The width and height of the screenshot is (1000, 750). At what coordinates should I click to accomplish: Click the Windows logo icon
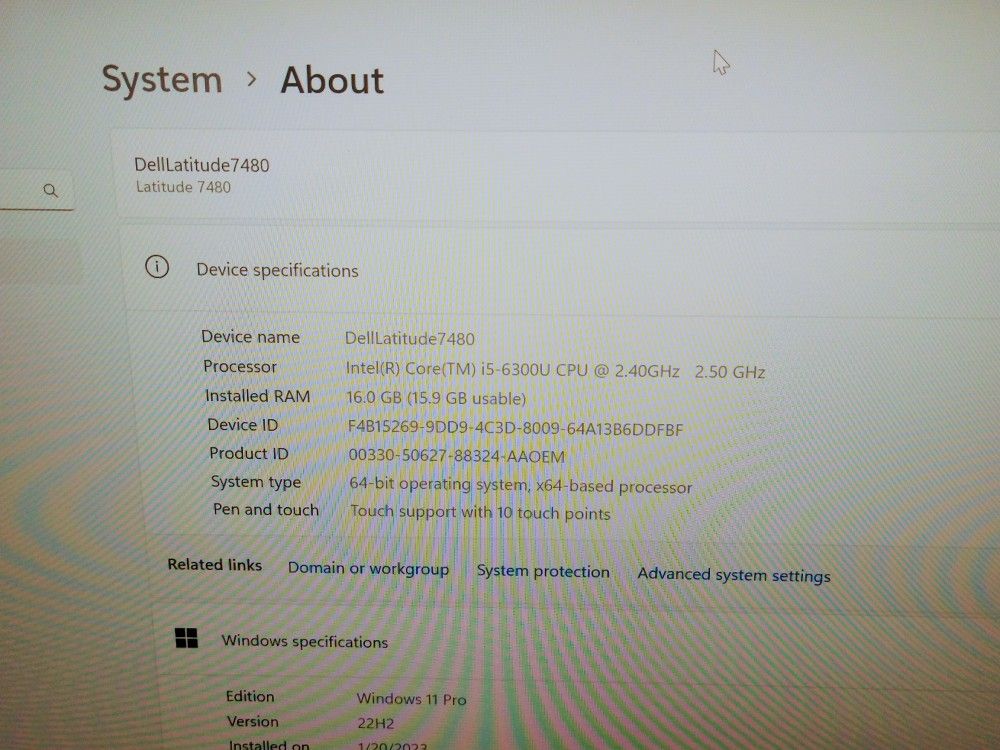(x=186, y=638)
